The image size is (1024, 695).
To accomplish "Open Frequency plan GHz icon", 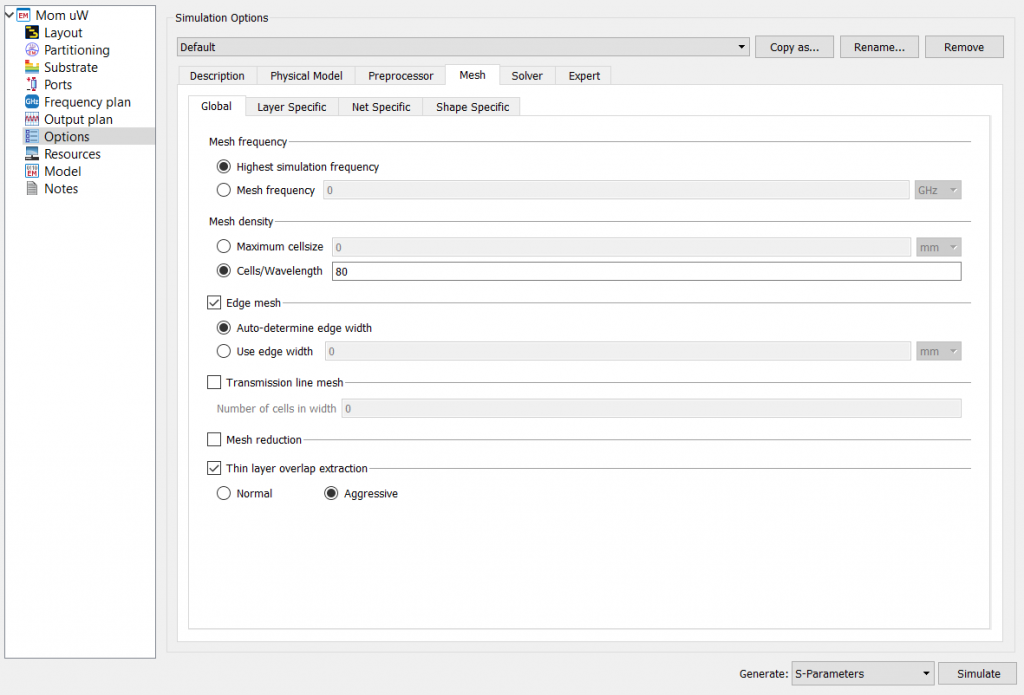I will (31, 102).
